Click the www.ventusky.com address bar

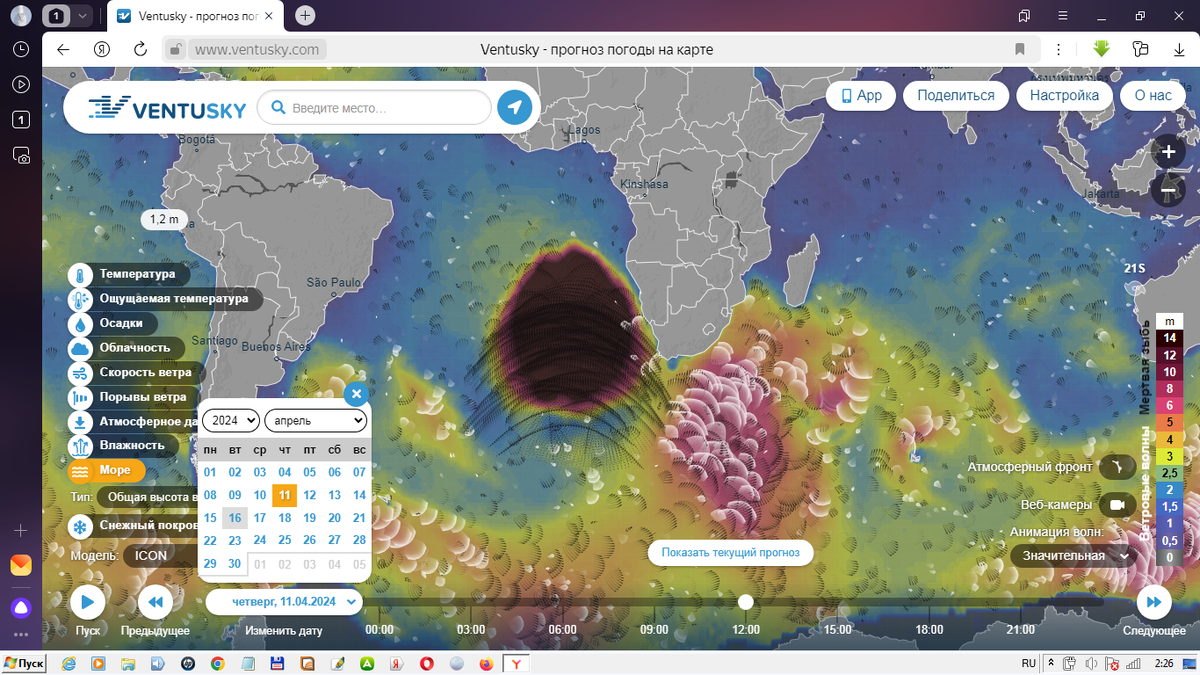click(257, 49)
